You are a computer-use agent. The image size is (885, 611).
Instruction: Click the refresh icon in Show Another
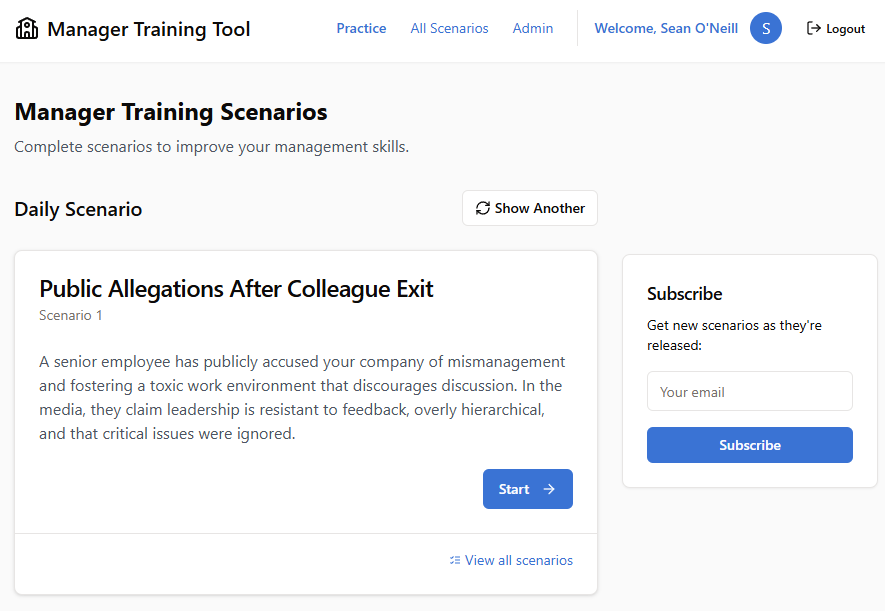coord(483,208)
